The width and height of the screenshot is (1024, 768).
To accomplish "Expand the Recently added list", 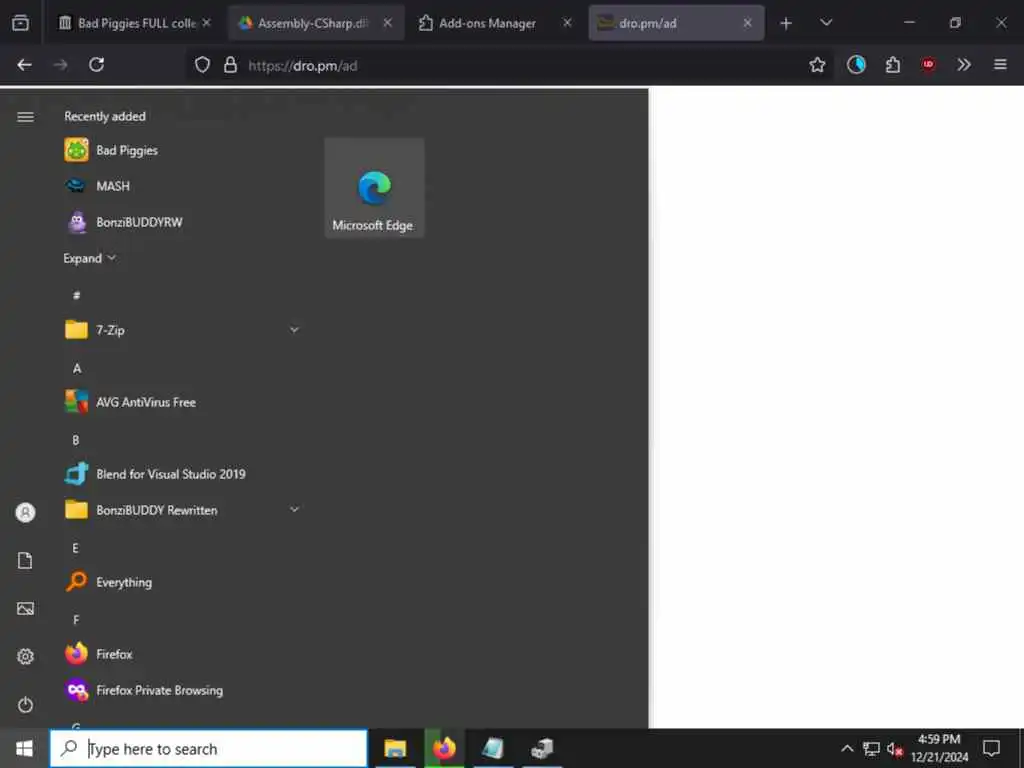I will tap(89, 258).
